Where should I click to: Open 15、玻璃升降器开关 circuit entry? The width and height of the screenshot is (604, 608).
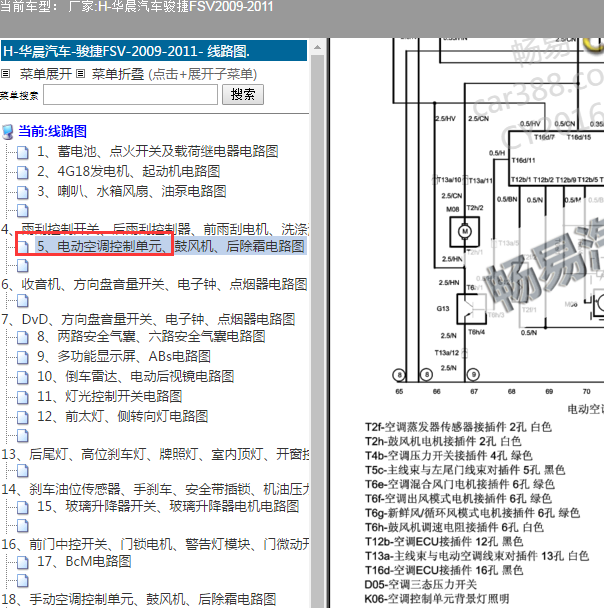tap(168, 506)
